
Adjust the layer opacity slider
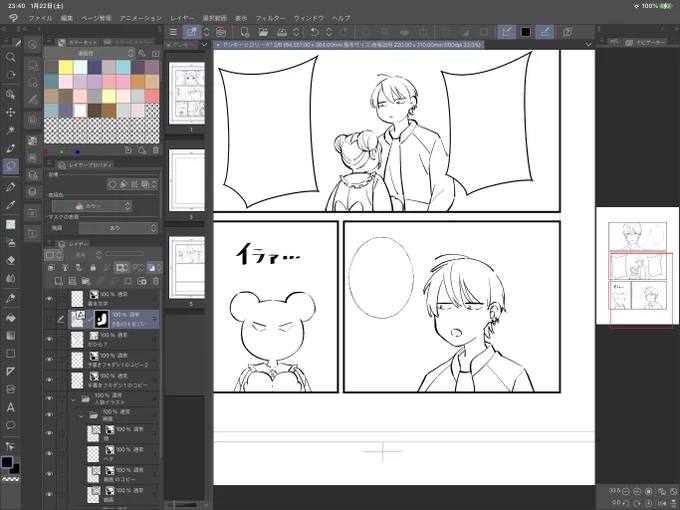coord(124,254)
